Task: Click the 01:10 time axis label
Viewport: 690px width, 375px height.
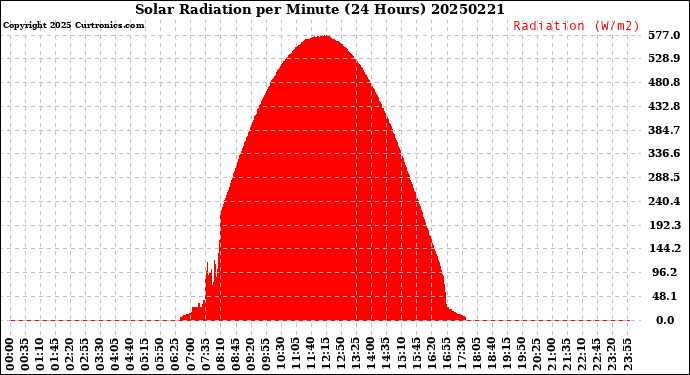Action: pos(40,355)
